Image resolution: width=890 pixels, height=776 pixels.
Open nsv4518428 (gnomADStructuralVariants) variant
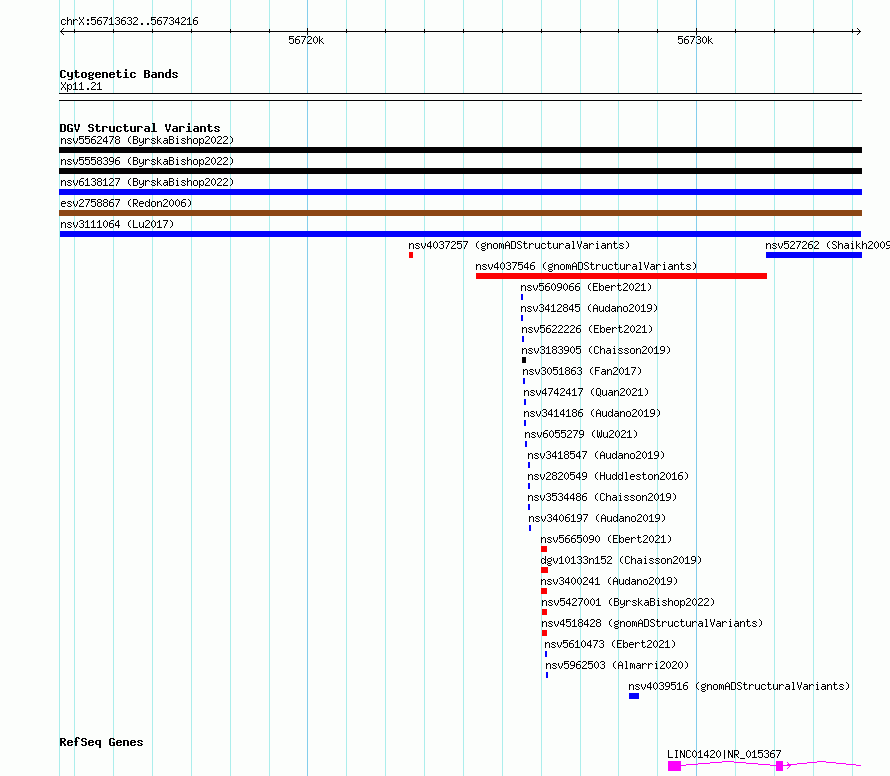[652, 623]
